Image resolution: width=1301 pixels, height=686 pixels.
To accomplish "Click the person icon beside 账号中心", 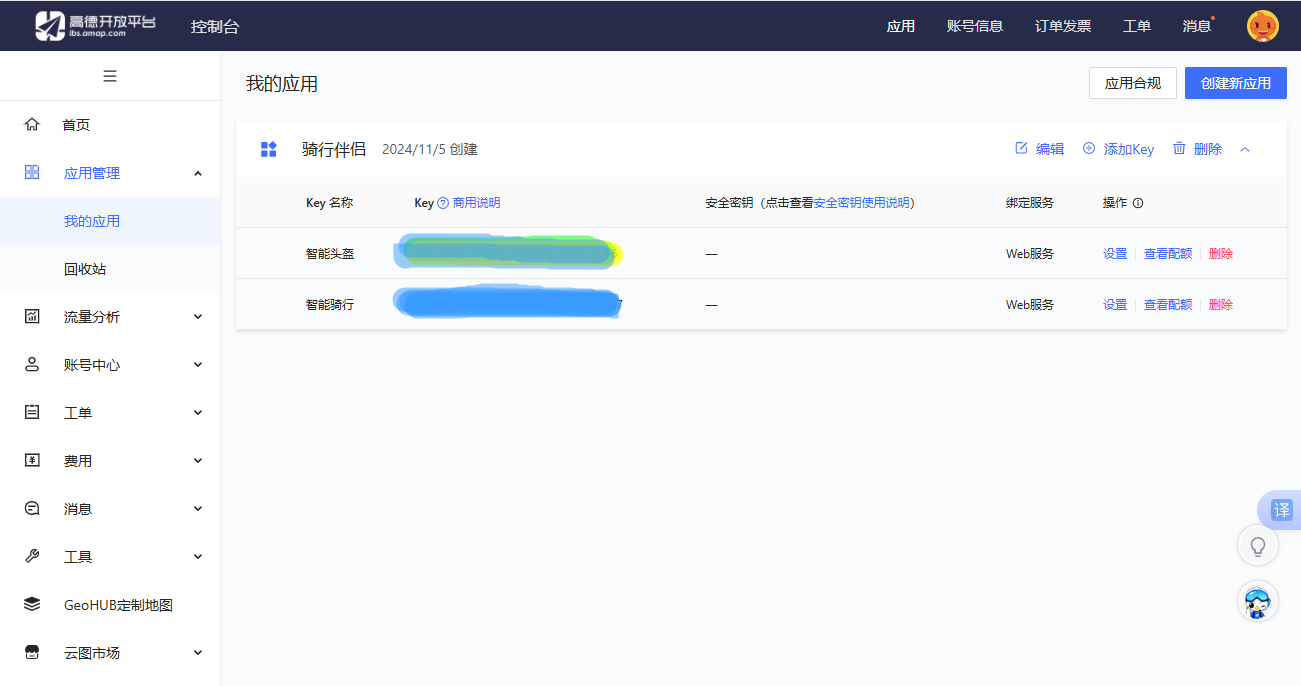I will [32, 364].
